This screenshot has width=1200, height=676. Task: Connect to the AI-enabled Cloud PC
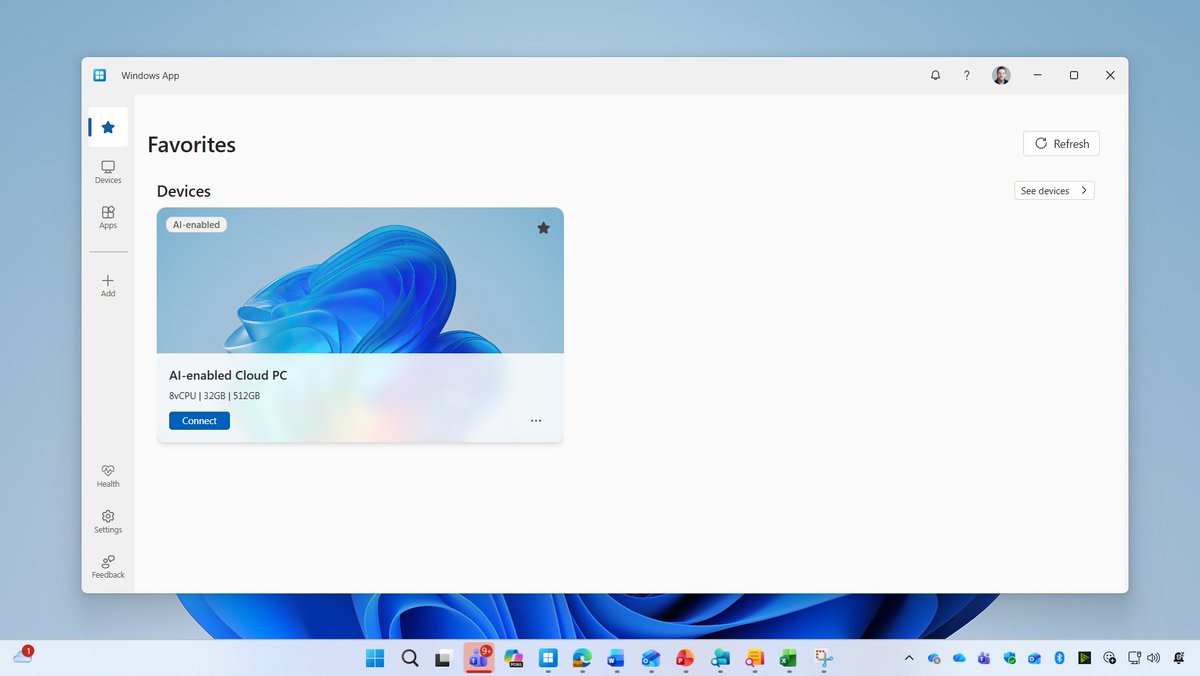[199, 420]
